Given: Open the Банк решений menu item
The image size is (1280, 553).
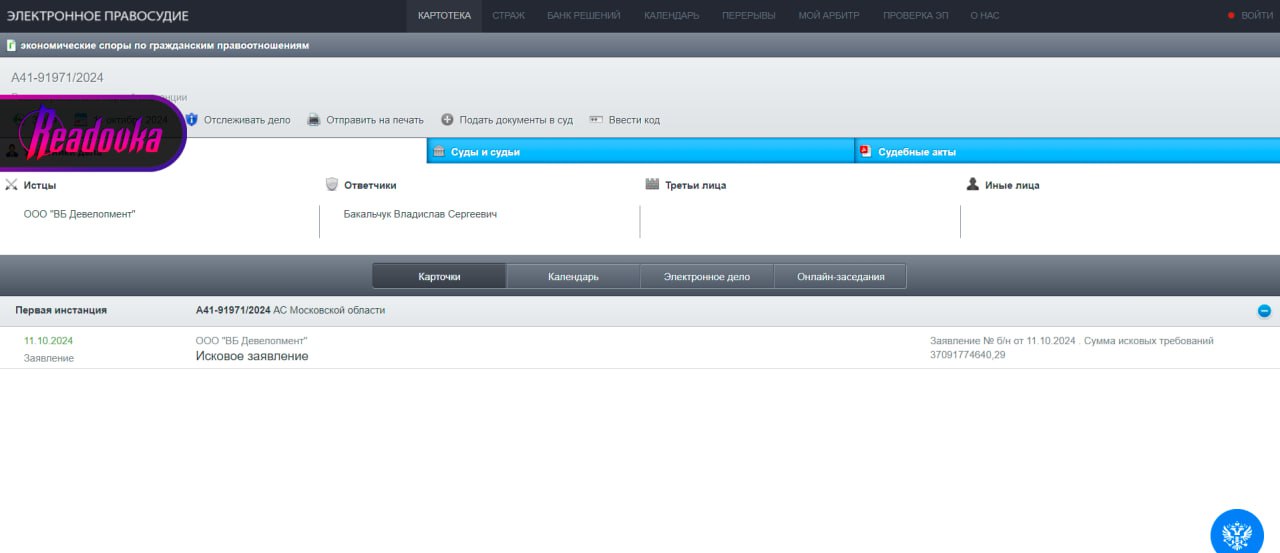Looking at the screenshot, I should click(x=583, y=16).
